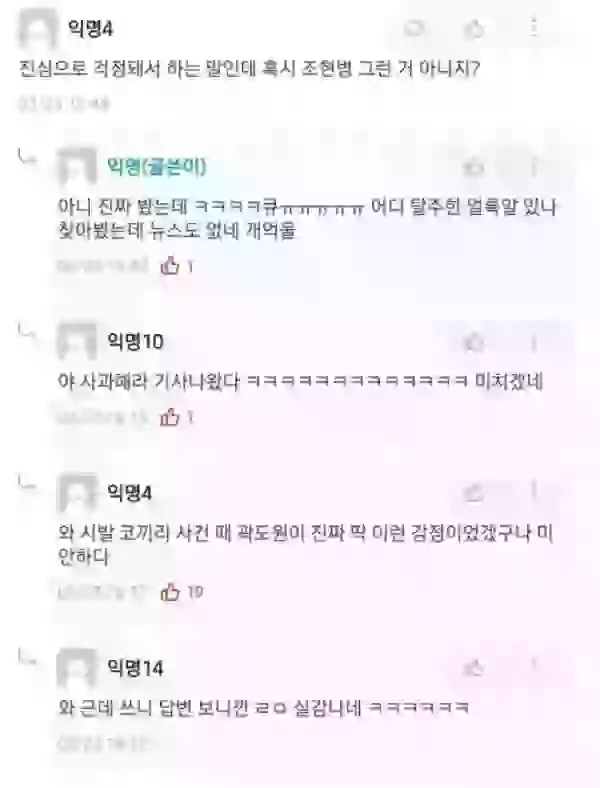Click thumbs-up count under 익명(글쓴이) reply
Image resolution: width=600 pixels, height=788 pixels.
click(x=176, y=265)
